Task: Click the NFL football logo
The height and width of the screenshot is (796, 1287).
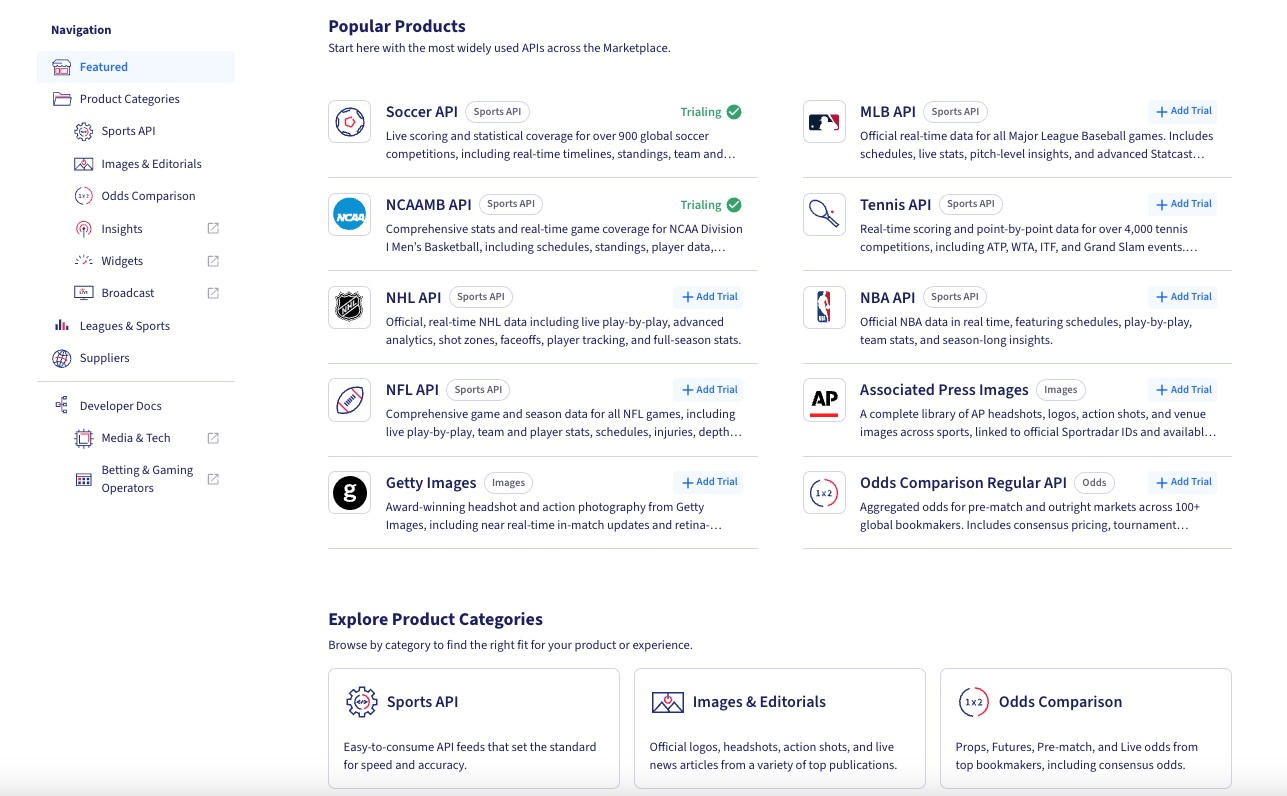Action: [350, 400]
